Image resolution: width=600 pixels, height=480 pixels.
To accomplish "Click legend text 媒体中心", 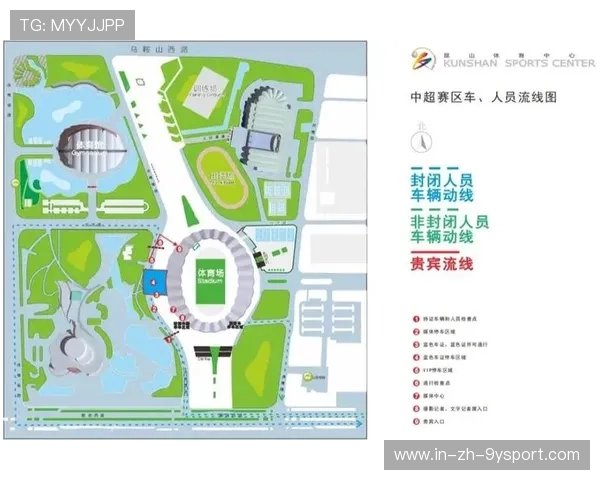I will (x=434, y=396).
